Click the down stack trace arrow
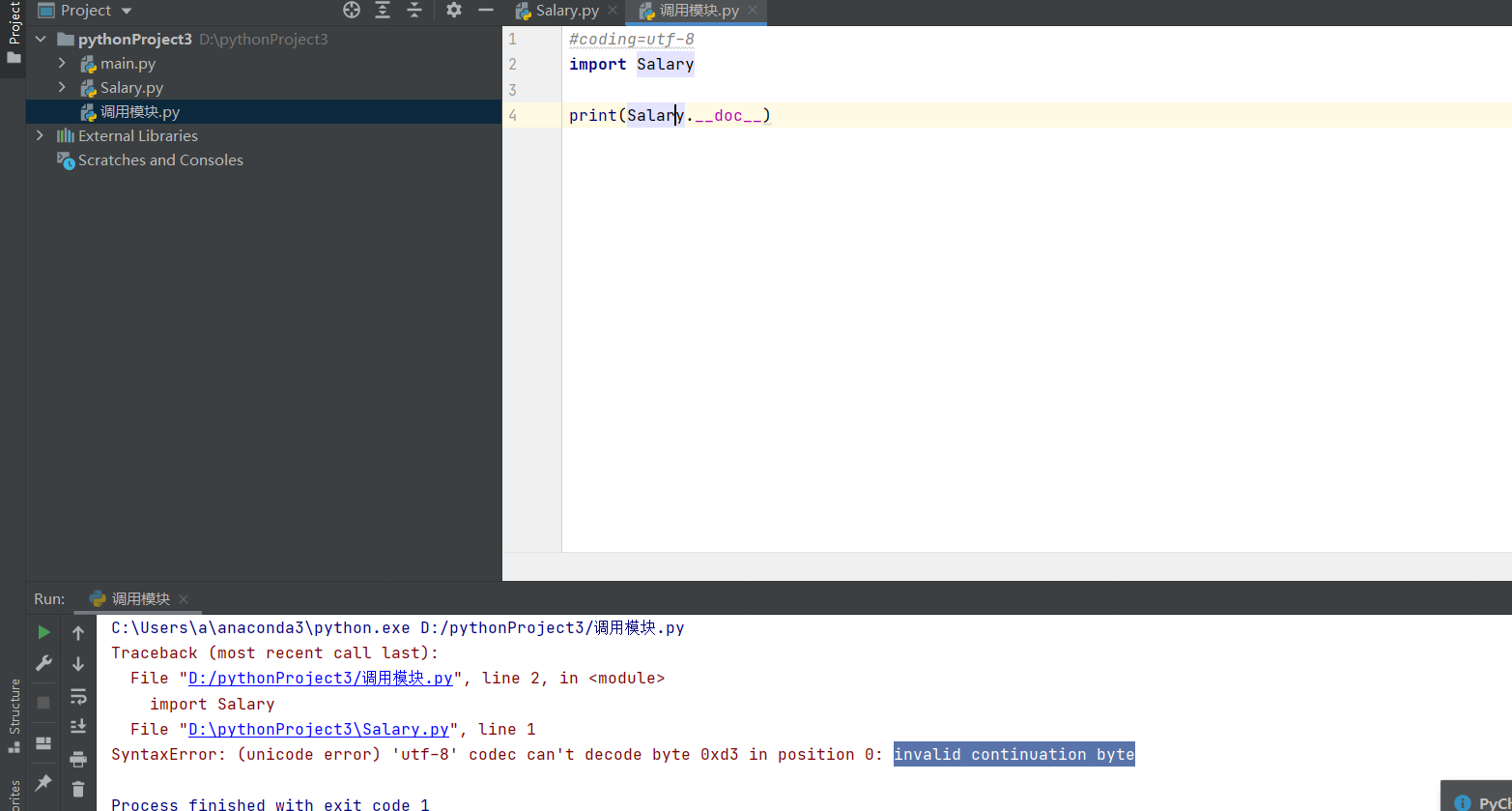Screen dimensions: 1512x811 tap(78, 664)
